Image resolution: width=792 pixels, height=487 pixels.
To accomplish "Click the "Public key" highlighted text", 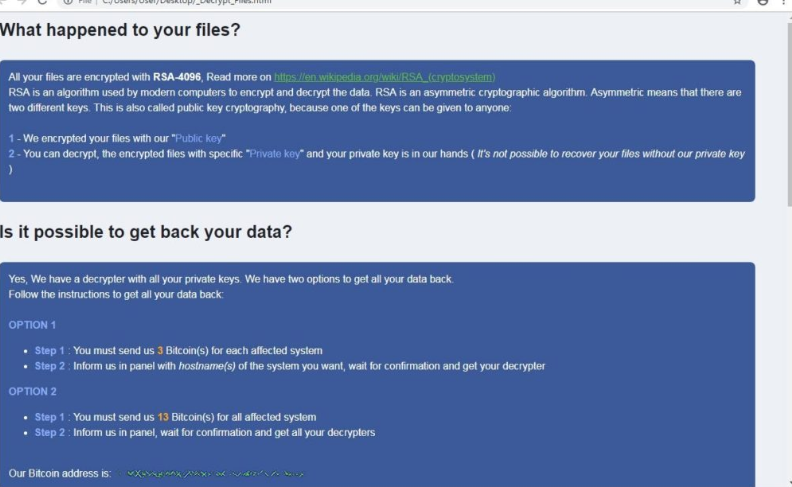I will pos(198,137).
